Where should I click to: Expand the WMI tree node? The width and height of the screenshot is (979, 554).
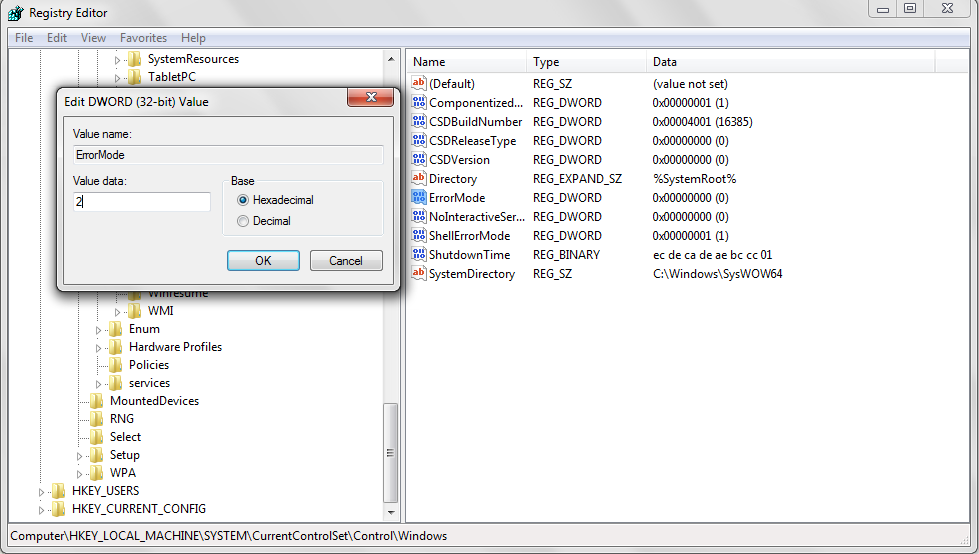(117, 312)
